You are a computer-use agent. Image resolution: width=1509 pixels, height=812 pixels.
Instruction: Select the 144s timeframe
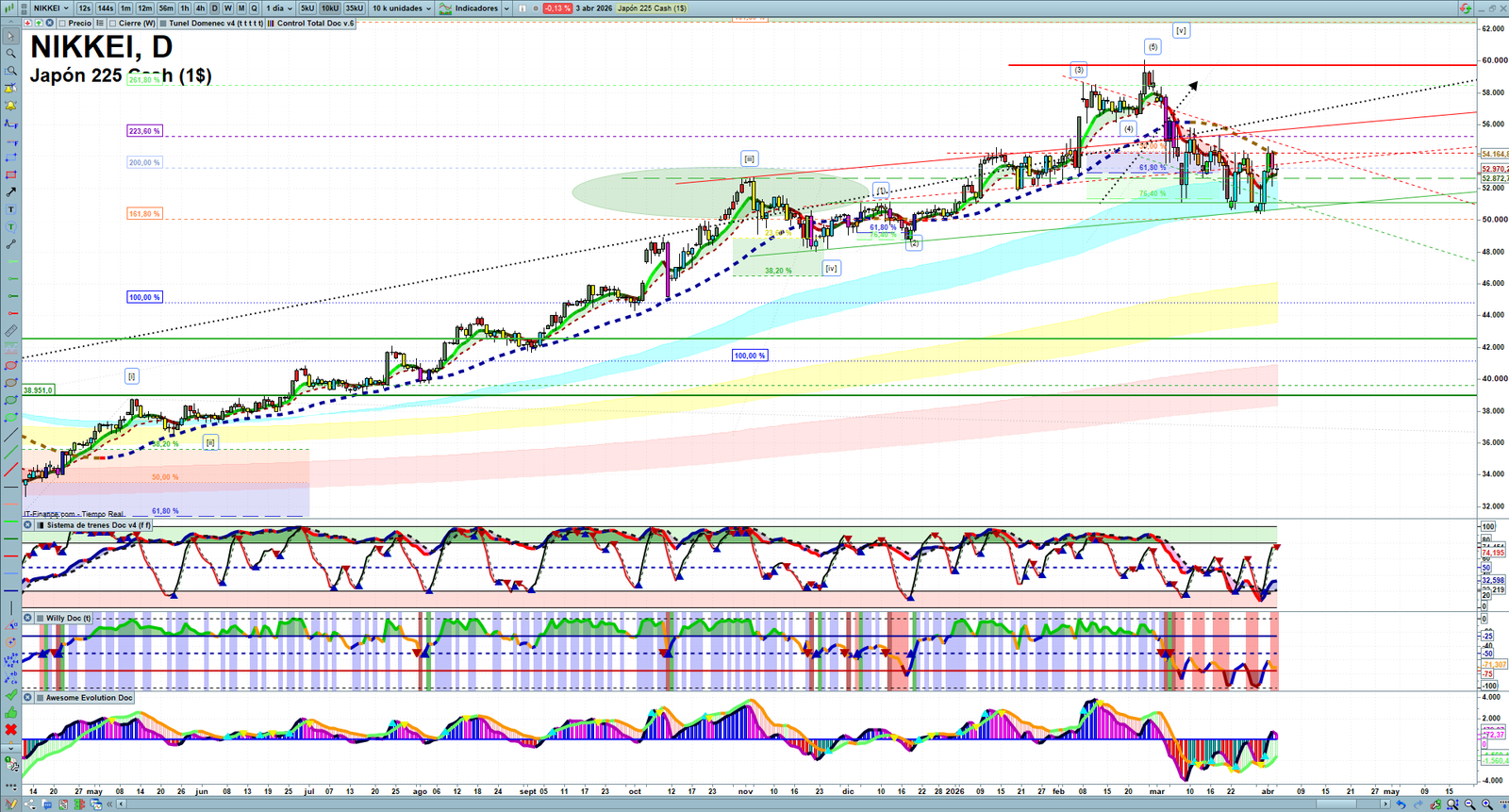pyautogui.click(x=105, y=8)
